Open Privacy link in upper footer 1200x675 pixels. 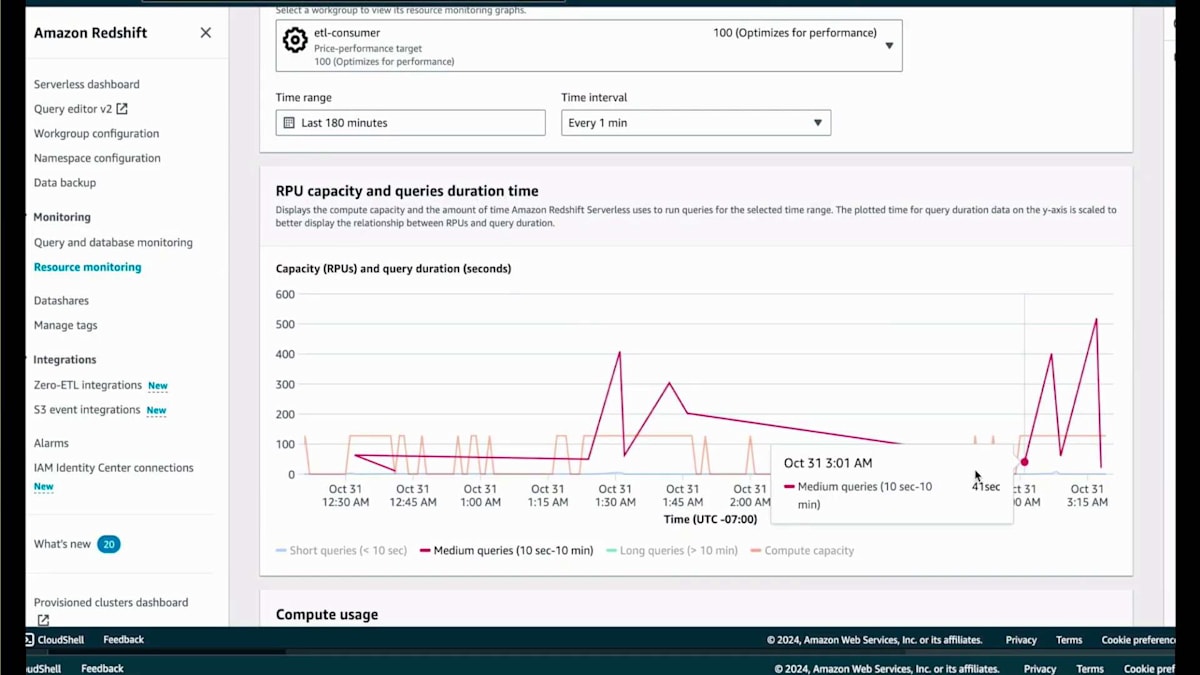pos(1021,640)
